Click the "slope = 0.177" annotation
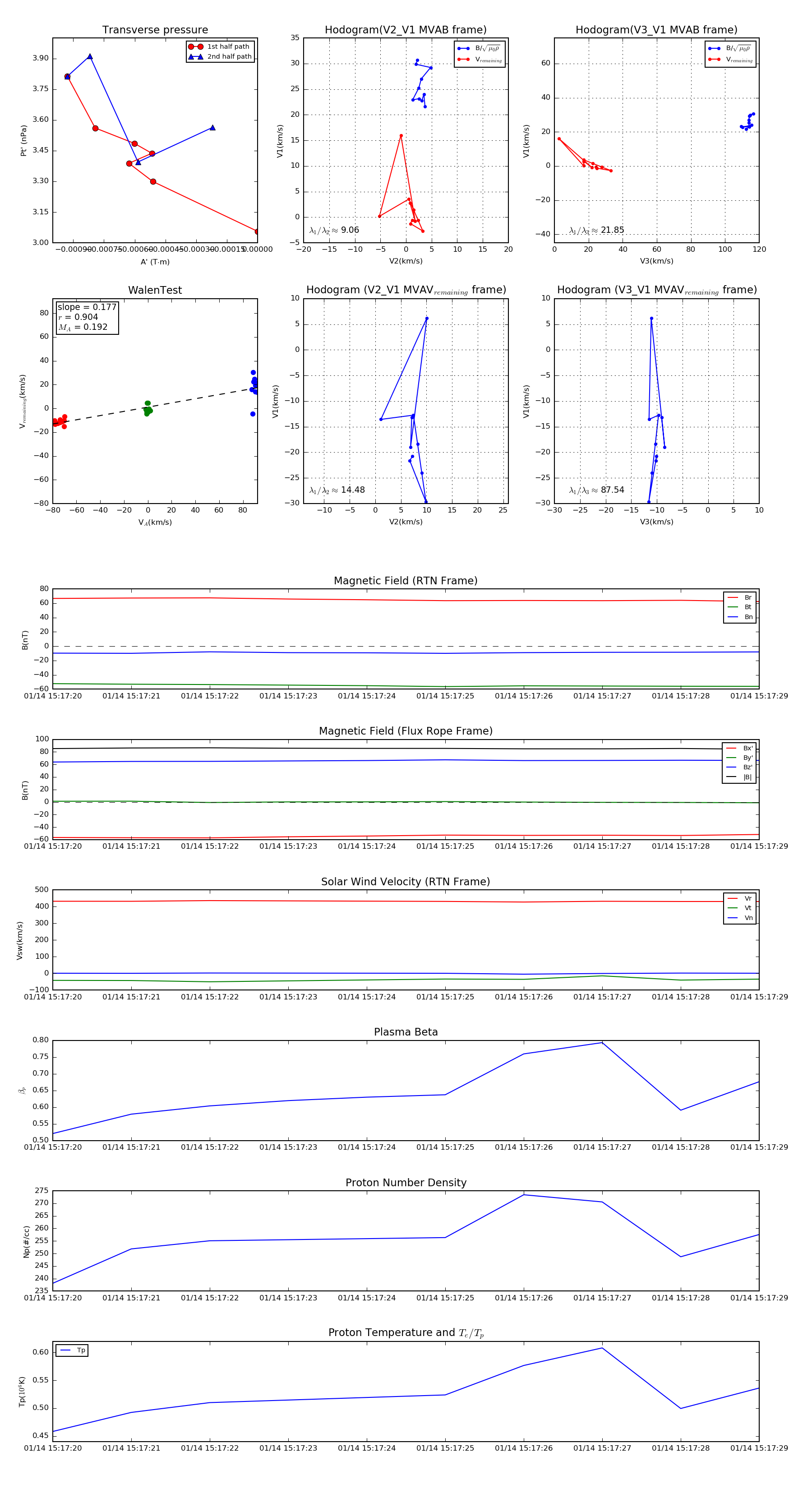The width and height of the screenshot is (812, 1489). [87, 307]
